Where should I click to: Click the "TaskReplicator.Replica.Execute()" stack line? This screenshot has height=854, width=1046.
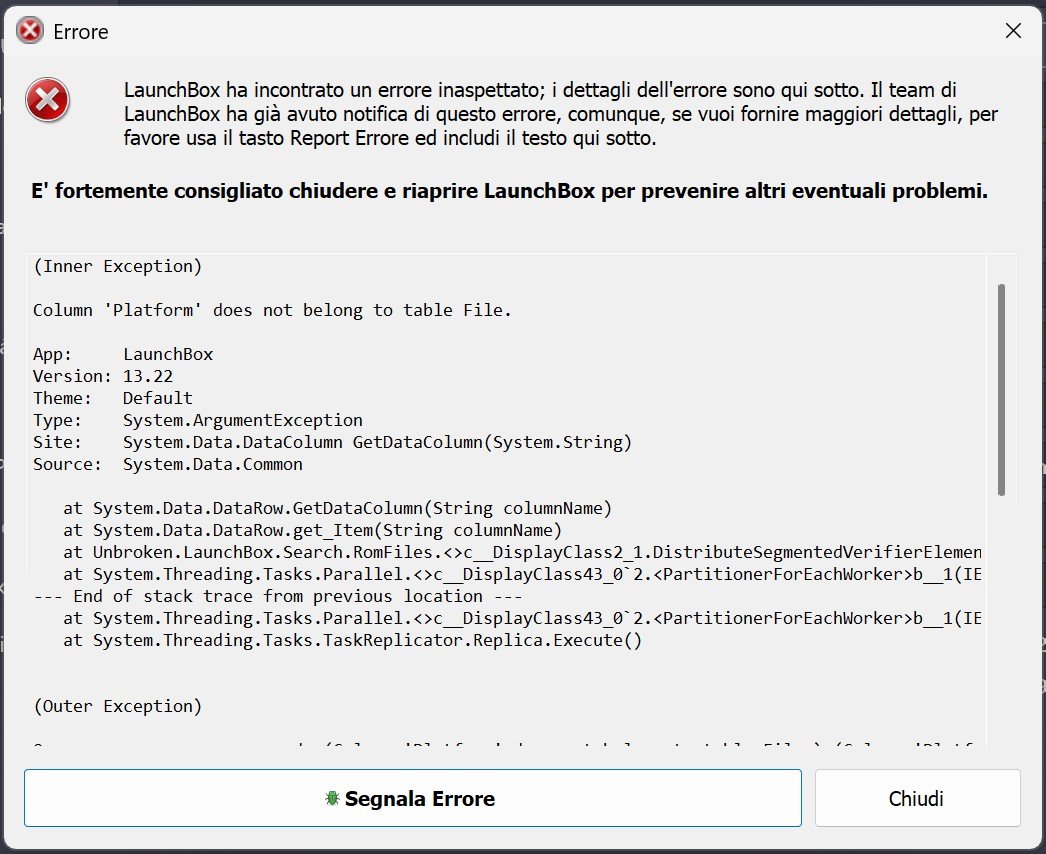(352, 640)
